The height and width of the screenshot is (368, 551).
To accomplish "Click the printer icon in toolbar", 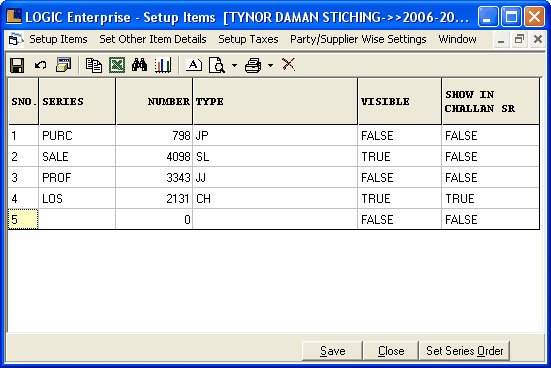I will (x=253, y=65).
